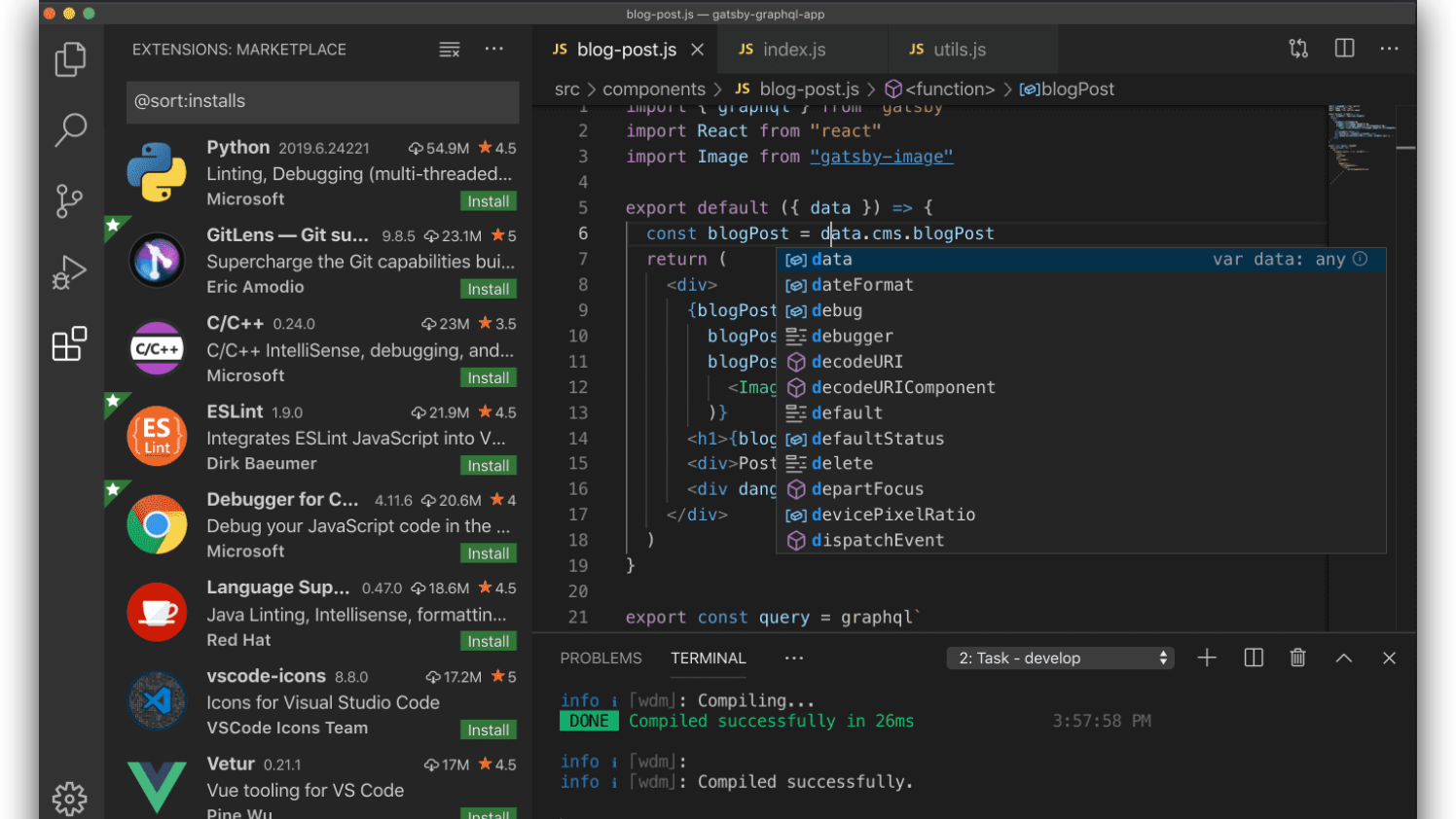The width and height of the screenshot is (1456, 819).
Task: Select 'defaultStatus' suggestion
Action: point(1080,438)
